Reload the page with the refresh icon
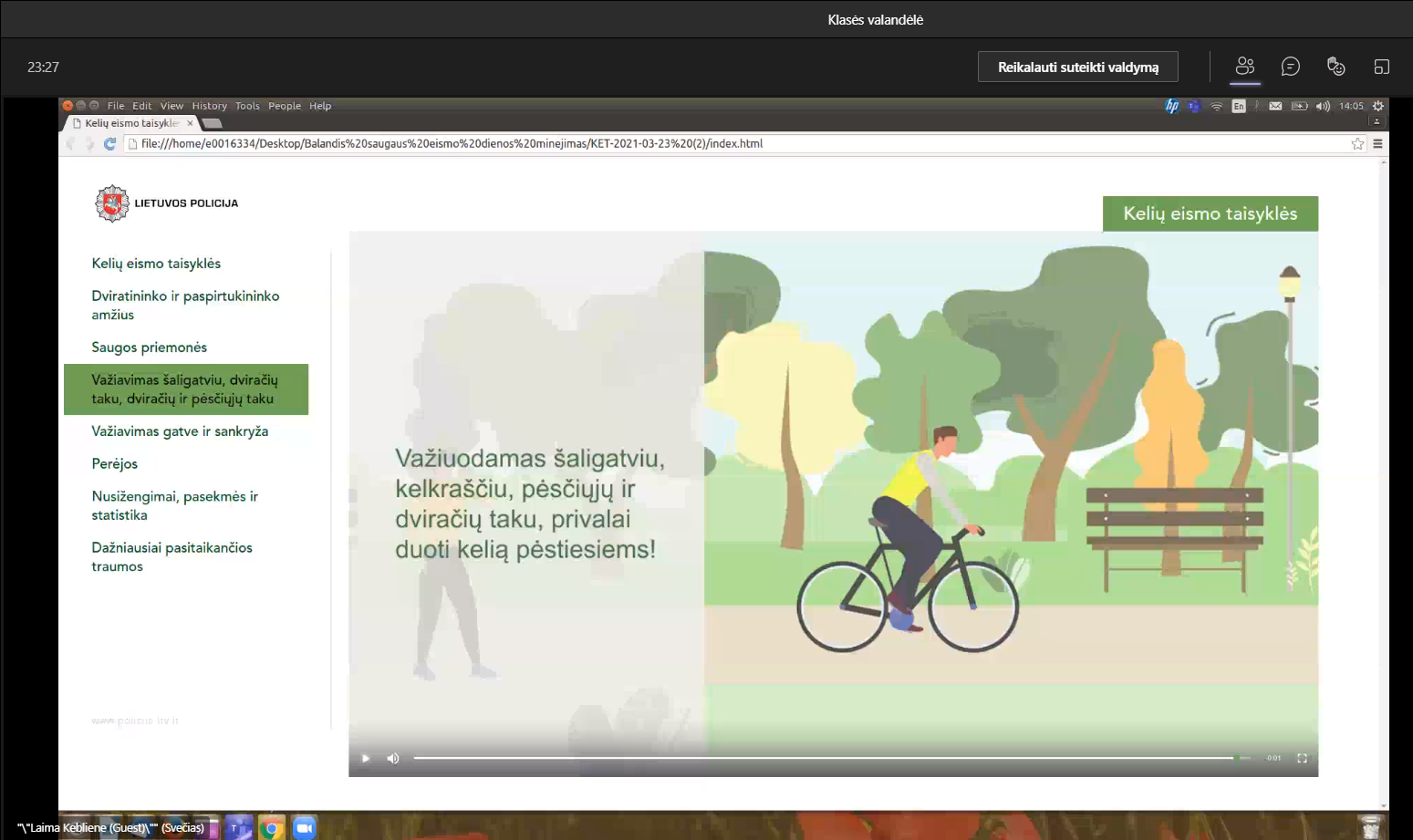 pos(109,143)
